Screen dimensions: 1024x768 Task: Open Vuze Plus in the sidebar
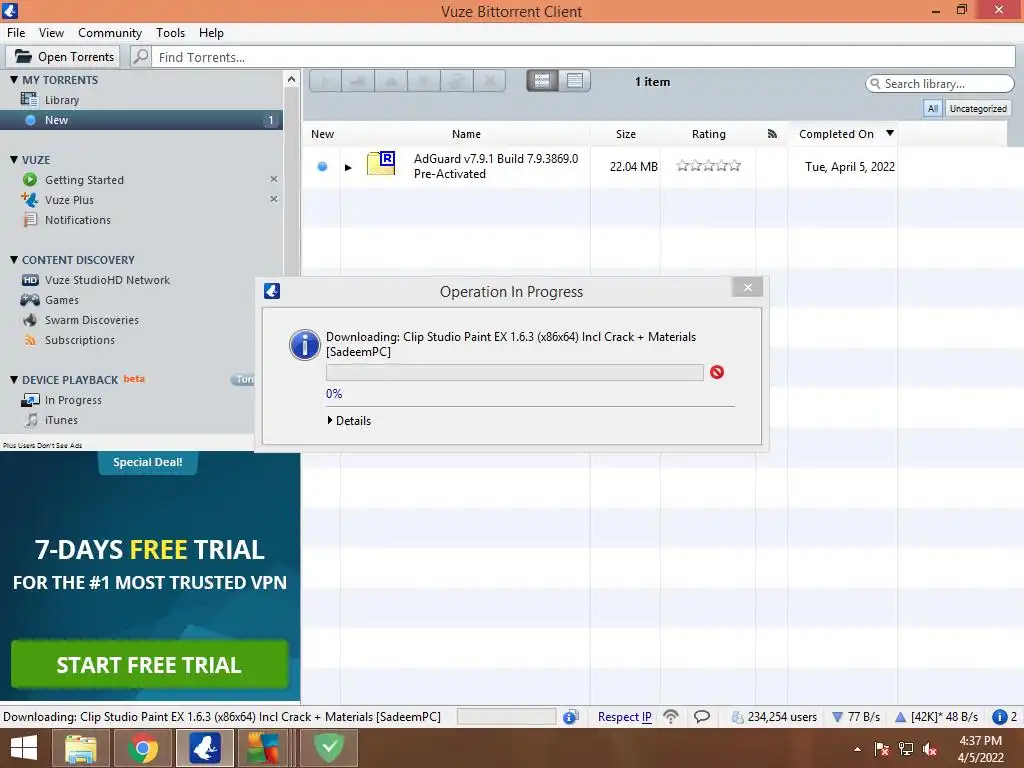69,200
